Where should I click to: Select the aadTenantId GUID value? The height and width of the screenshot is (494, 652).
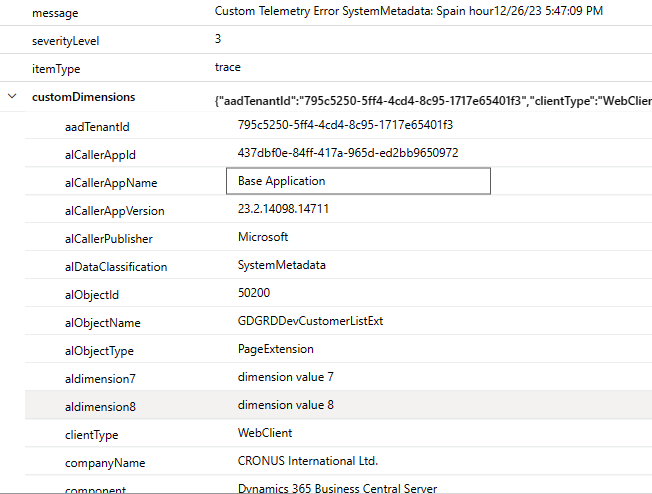345,125
